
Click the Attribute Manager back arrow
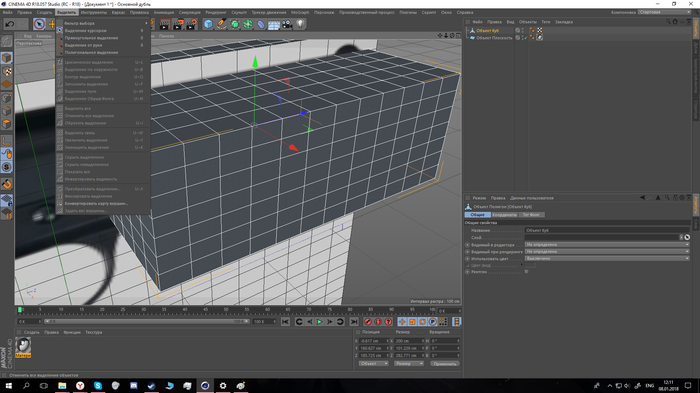(642, 197)
